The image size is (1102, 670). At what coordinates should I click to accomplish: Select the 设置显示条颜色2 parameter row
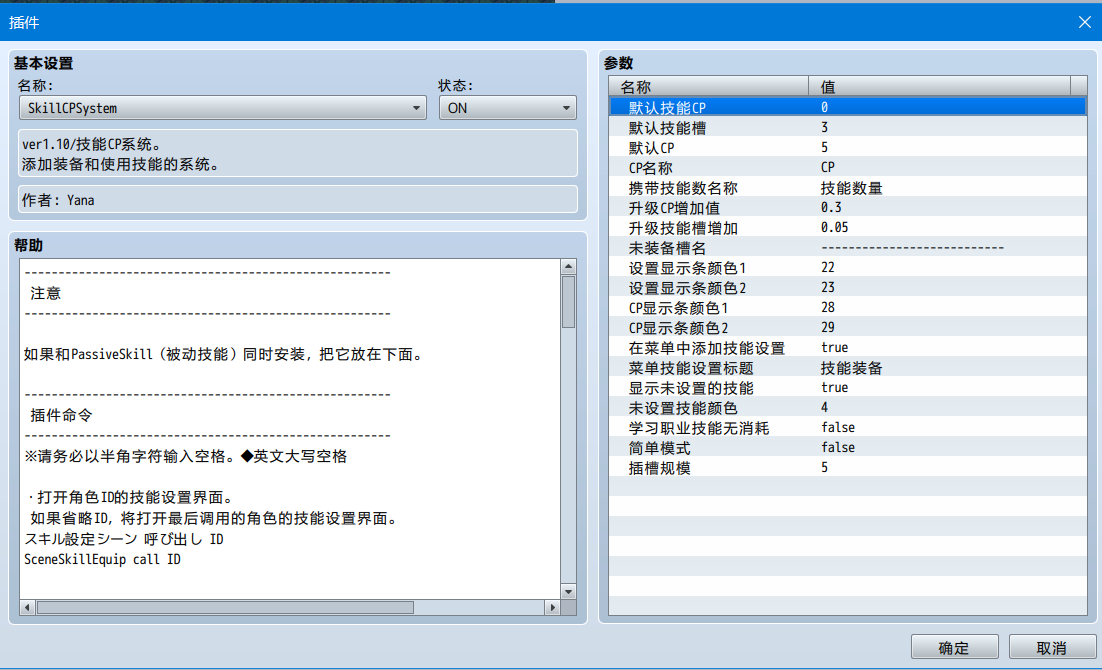pyautogui.click(x=848, y=288)
